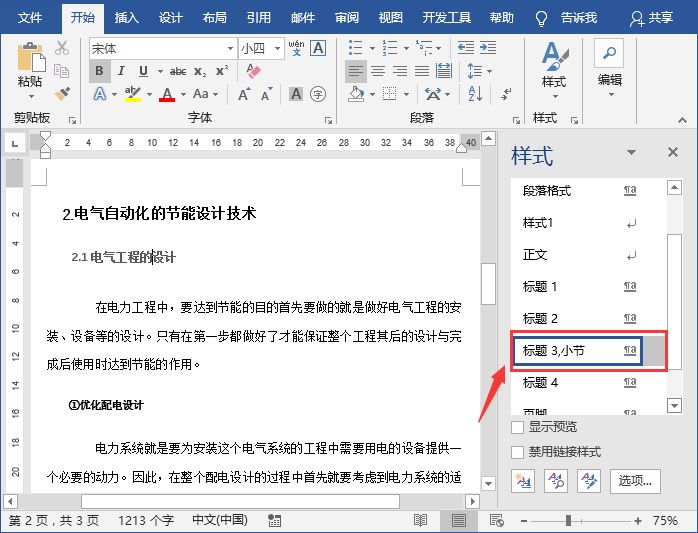Click the Distributed alignment icon

(444, 71)
